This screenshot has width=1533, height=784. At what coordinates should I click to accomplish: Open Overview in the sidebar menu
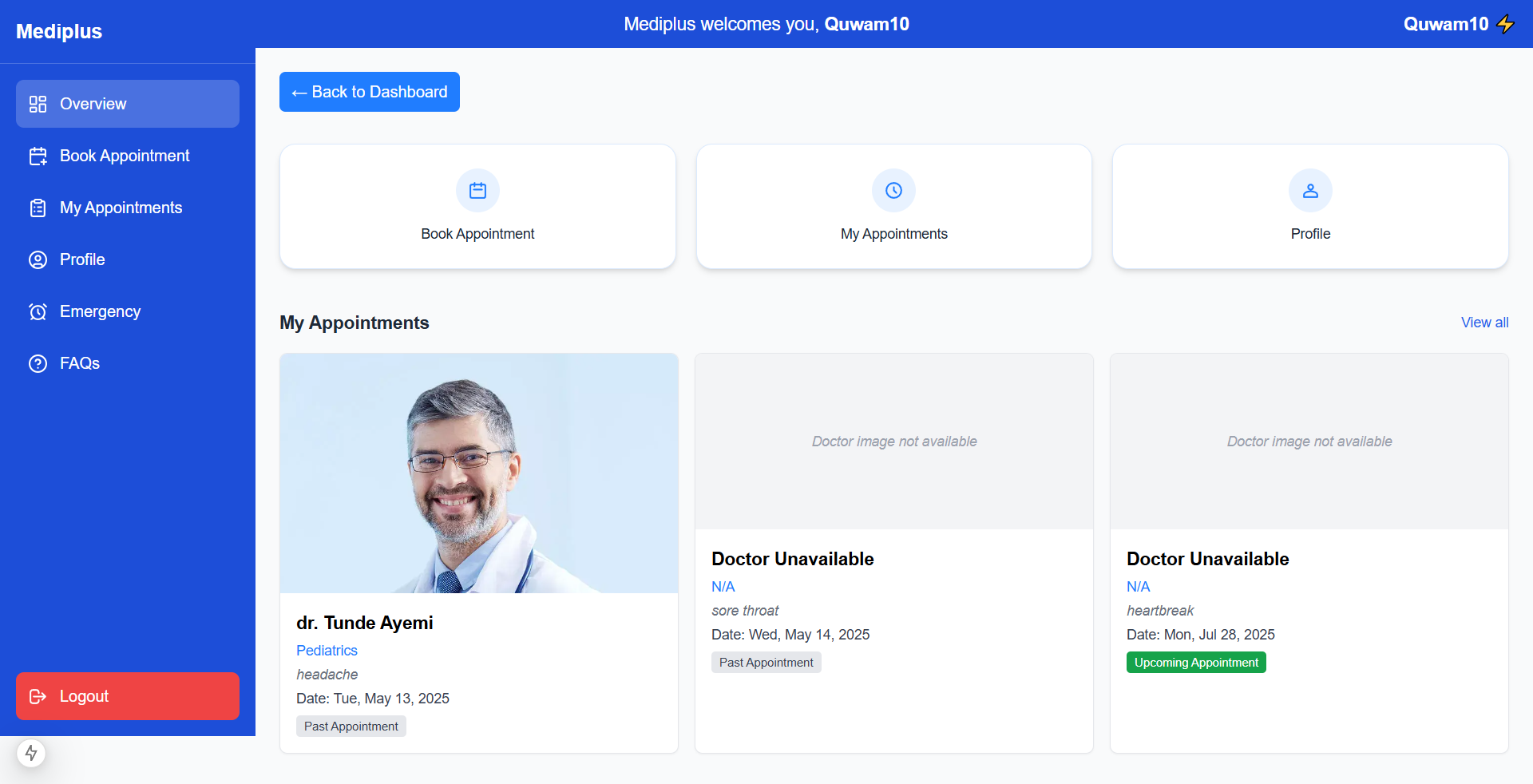tap(128, 104)
